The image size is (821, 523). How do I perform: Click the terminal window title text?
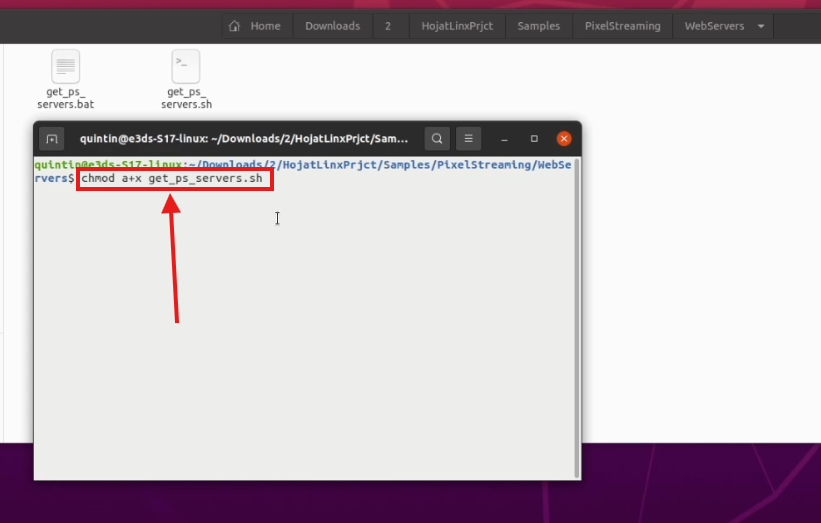click(244, 139)
